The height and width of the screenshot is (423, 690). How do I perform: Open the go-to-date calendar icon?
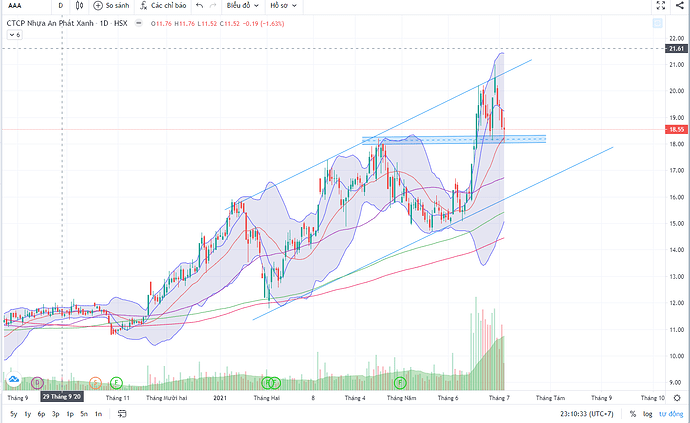coord(122,414)
